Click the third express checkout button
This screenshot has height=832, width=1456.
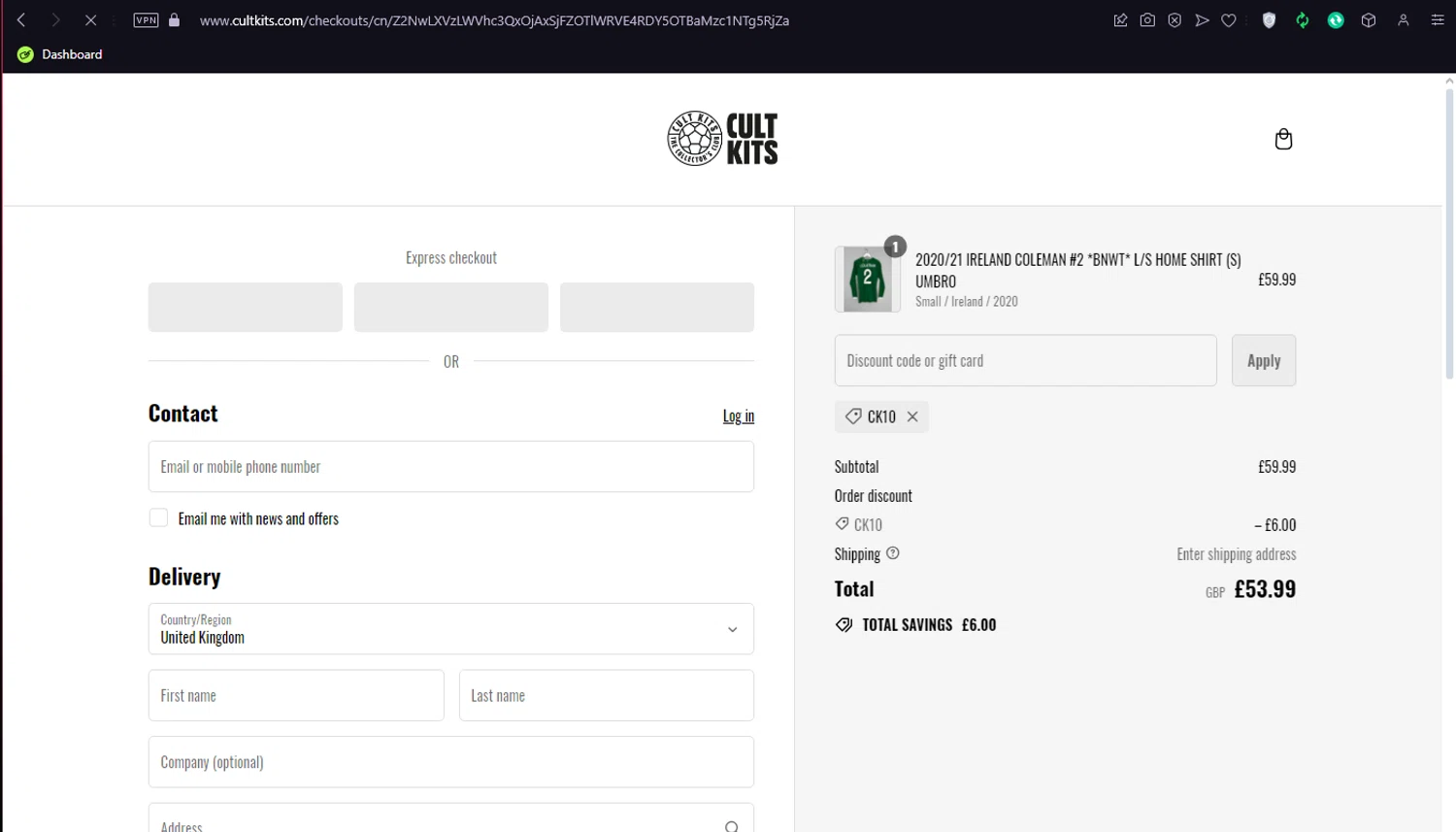[x=657, y=307]
